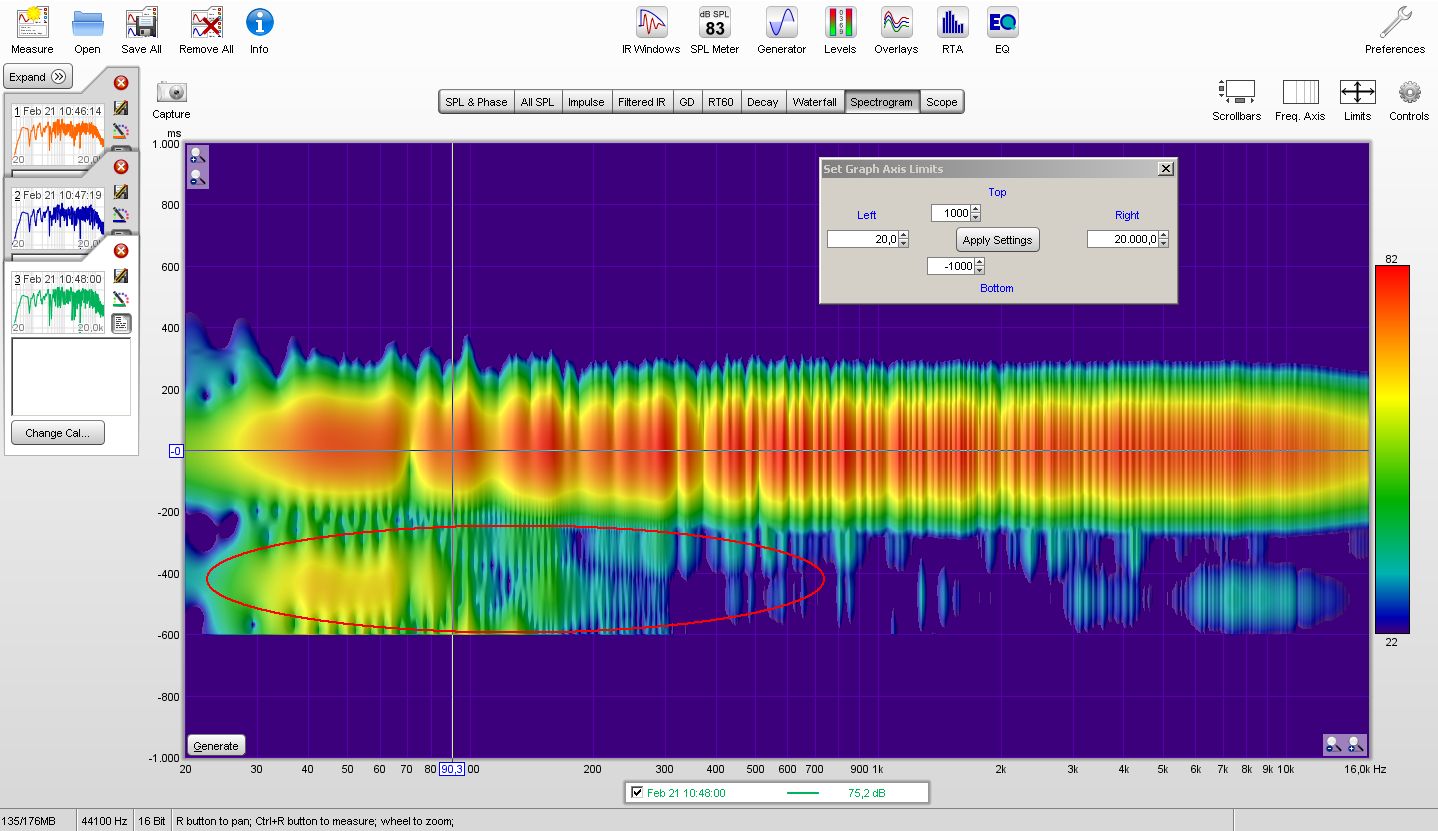Toggle graph Scrollbars
Image resolution: width=1438 pixels, height=831 pixels.
1237,100
